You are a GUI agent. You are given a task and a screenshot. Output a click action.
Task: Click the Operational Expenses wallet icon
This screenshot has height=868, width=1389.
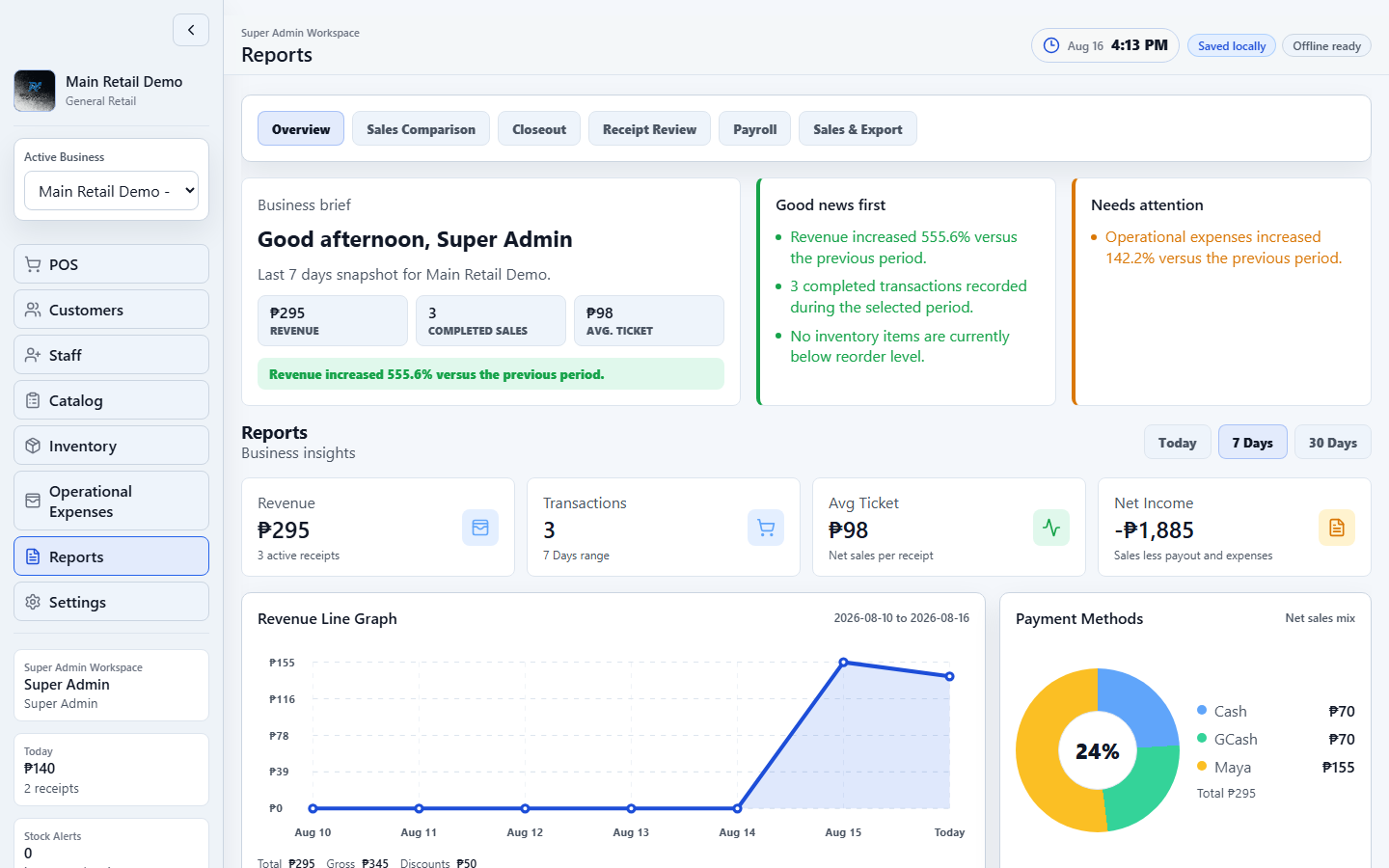point(33,501)
